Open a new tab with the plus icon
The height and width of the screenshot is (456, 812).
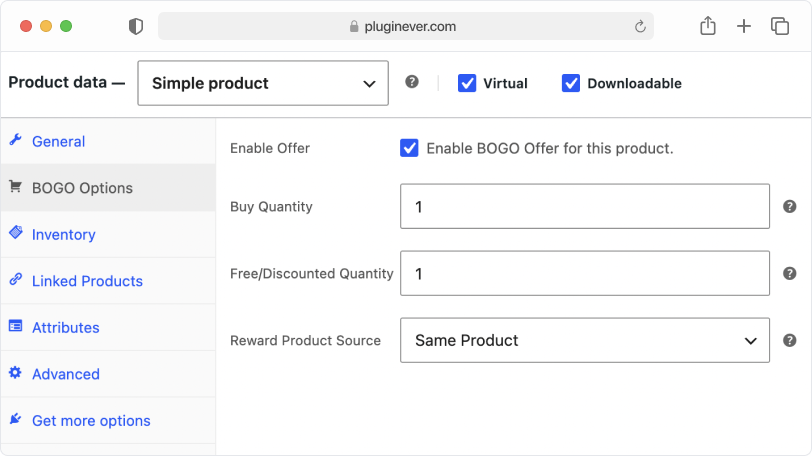pyautogui.click(x=744, y=26)
